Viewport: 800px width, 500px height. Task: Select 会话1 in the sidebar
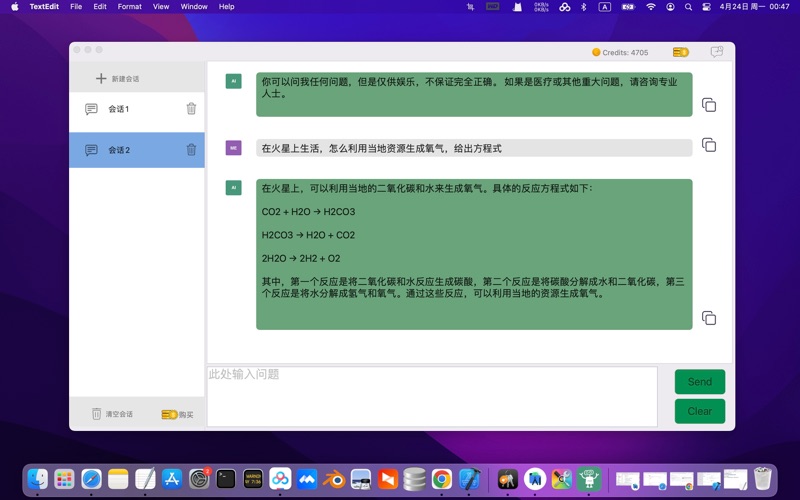pyautogui.click(x=118, y=109)
